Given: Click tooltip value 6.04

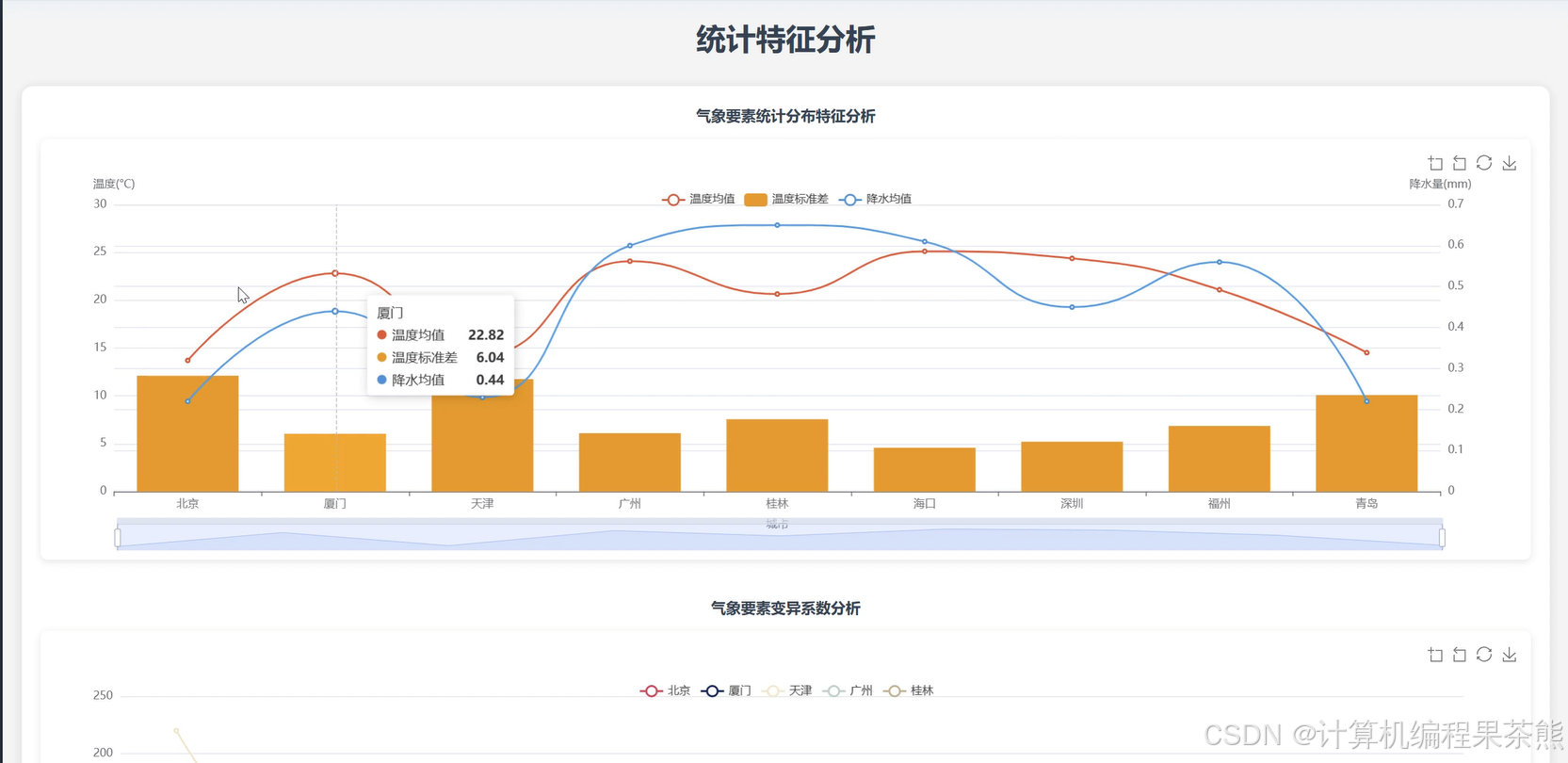Looking at the screenshot, I should point(490,357).
